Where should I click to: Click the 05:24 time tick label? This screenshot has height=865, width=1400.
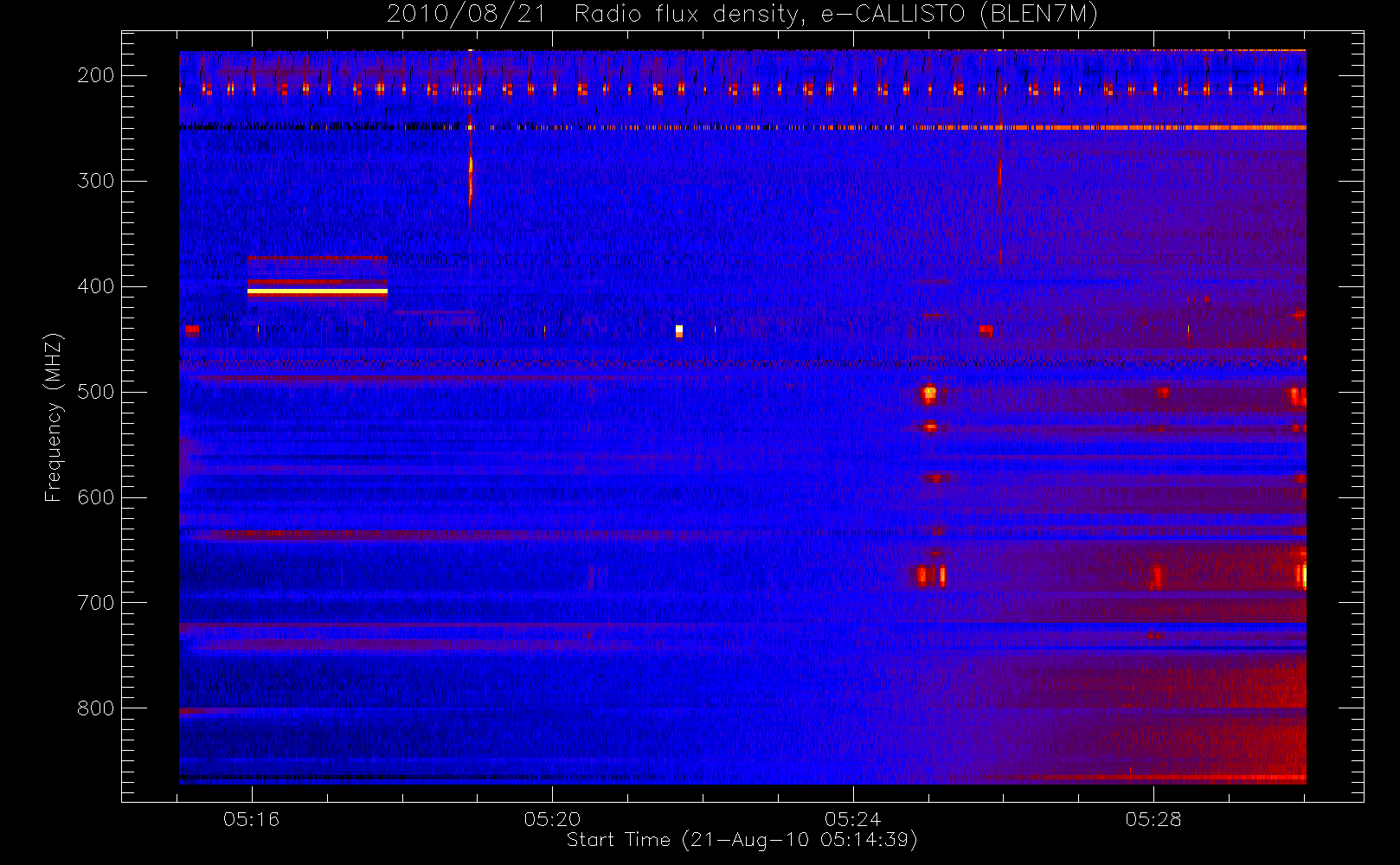tap(852, 819)
